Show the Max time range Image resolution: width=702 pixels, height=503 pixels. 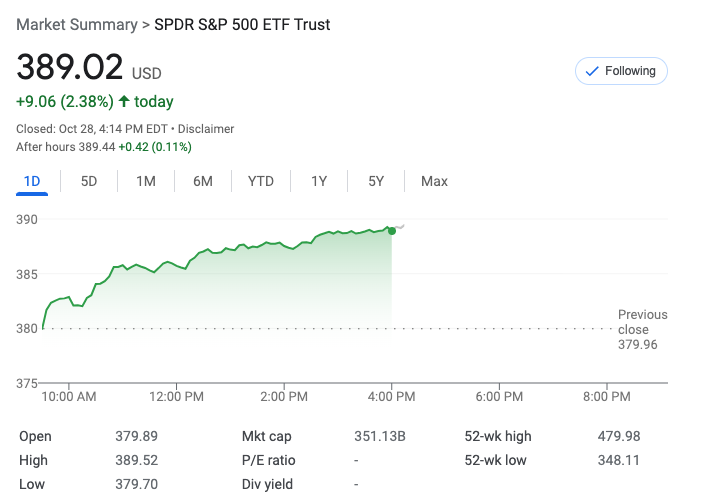point(434,181)
